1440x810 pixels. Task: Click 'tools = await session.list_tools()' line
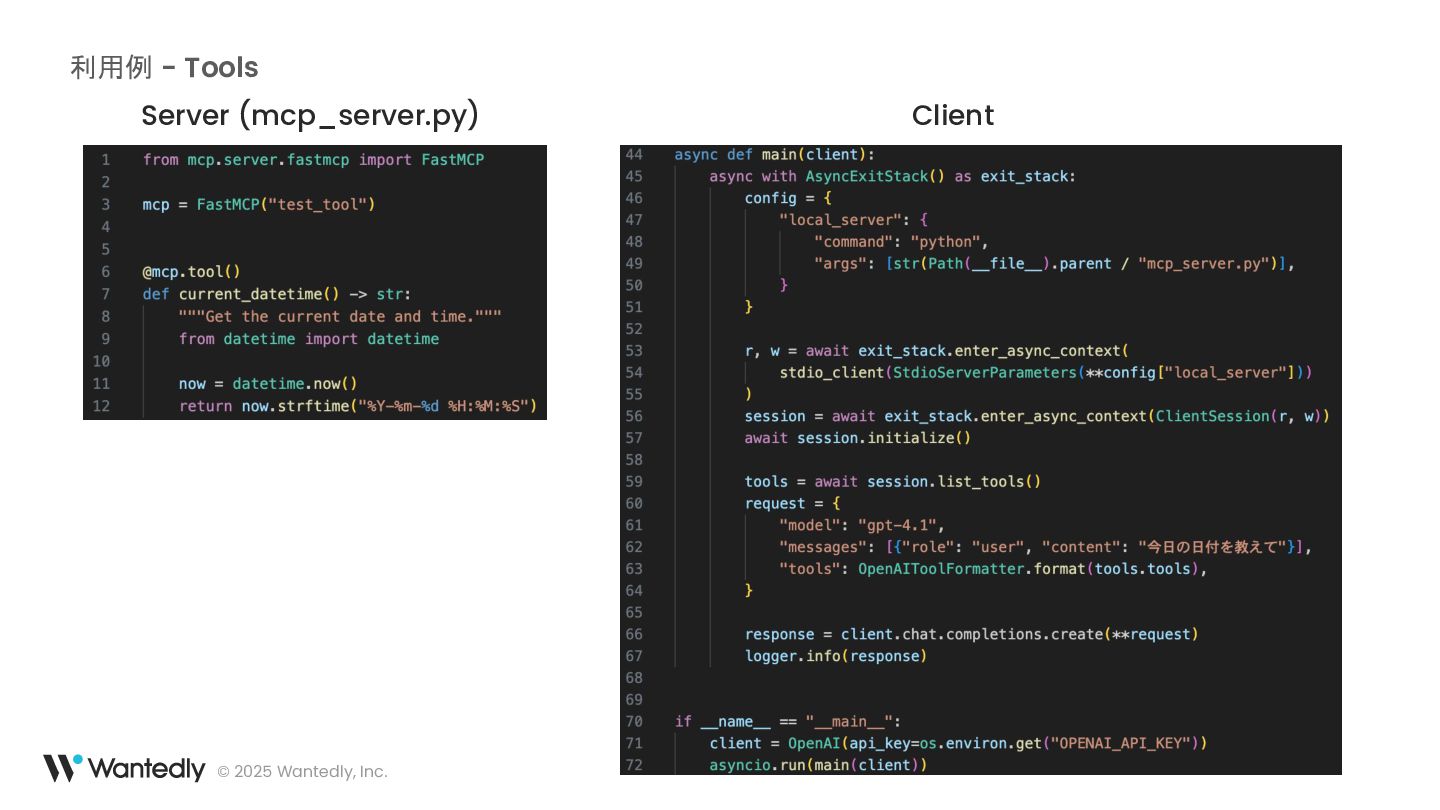point(892,482)
